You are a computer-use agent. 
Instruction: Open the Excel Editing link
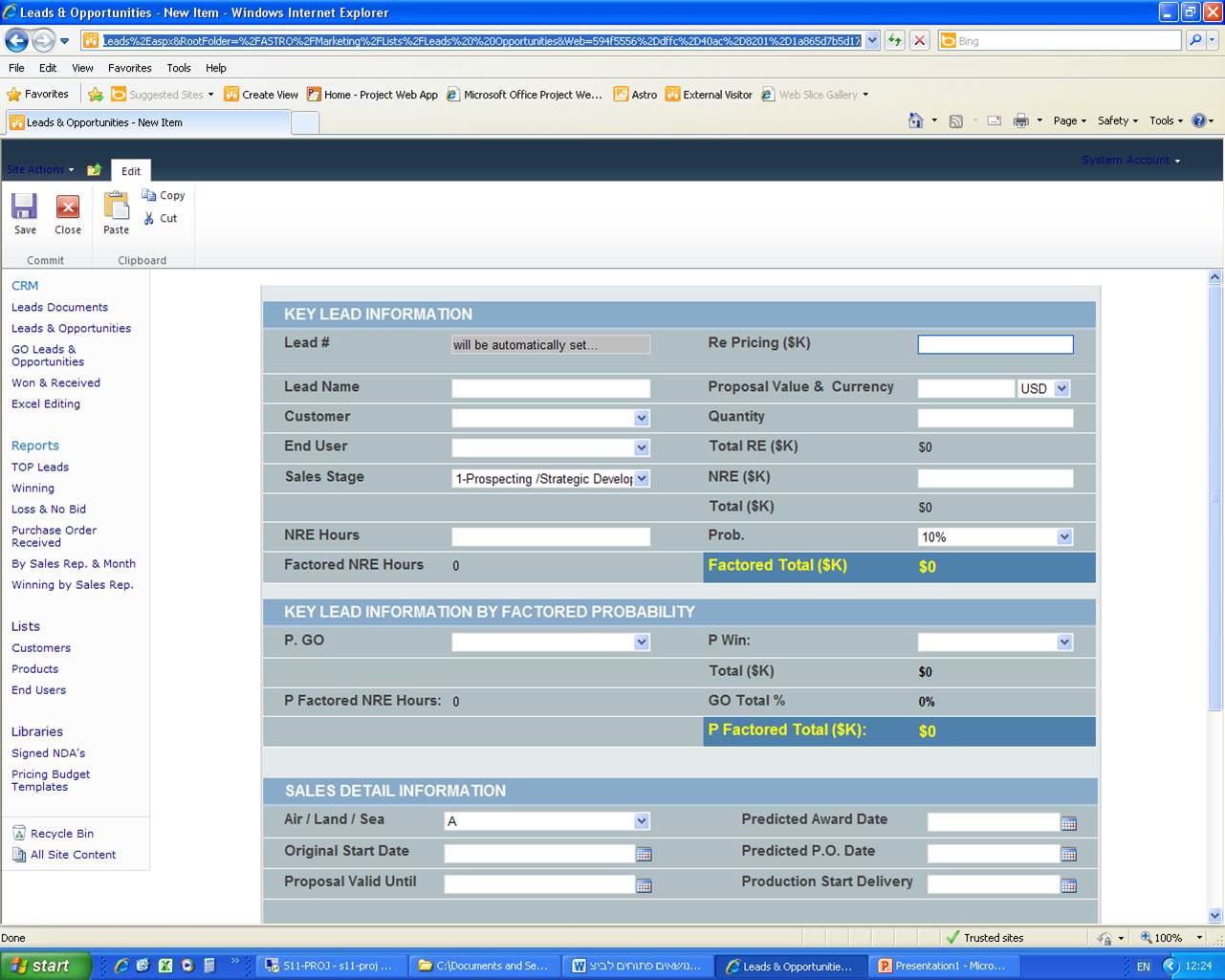(x=46, y=403)
